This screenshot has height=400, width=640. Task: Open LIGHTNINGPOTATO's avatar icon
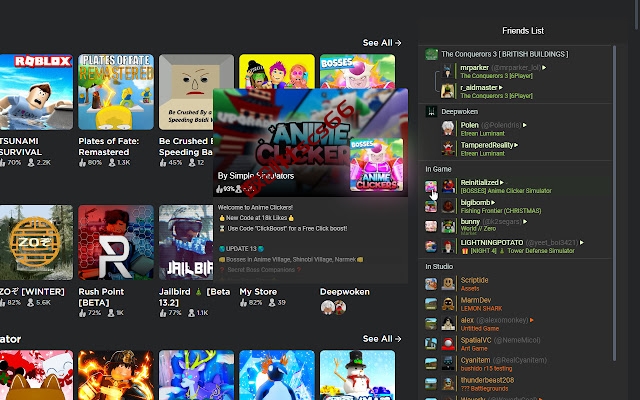[x=448, y=246]
